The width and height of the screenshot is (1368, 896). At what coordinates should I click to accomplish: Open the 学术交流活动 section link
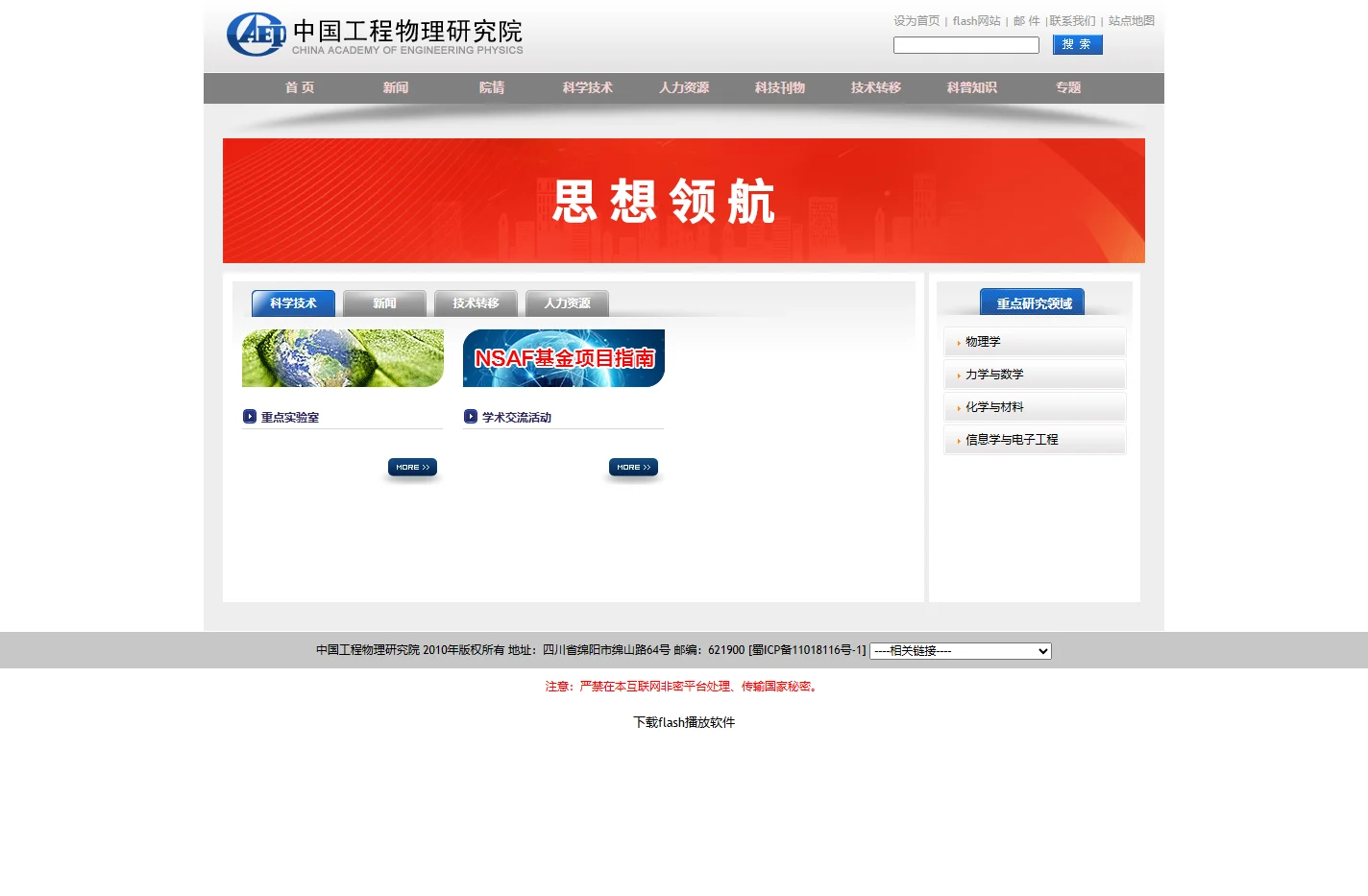pos(517,418)
